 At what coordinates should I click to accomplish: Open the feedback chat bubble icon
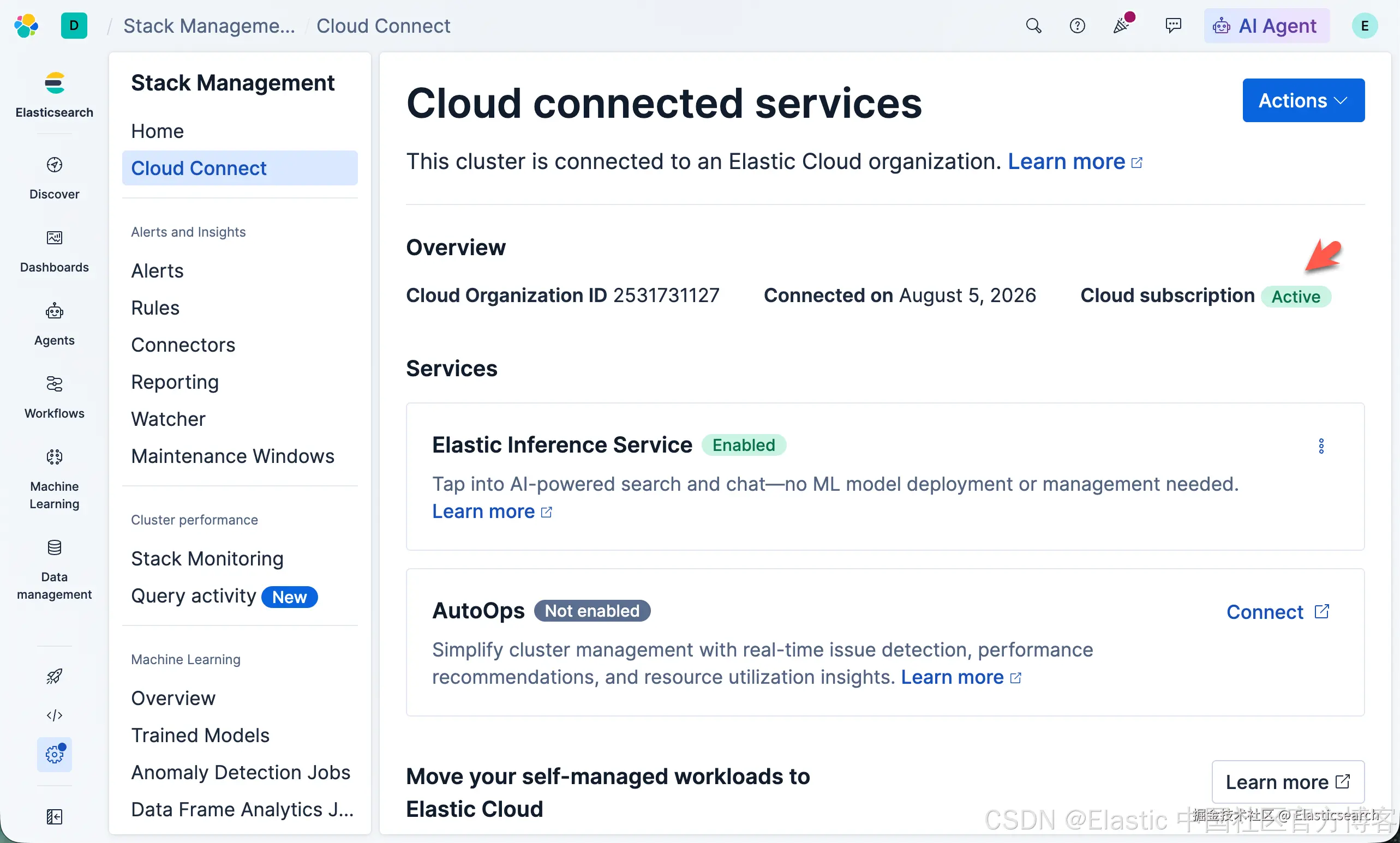pyautogui.click(x=1173, y=26)
